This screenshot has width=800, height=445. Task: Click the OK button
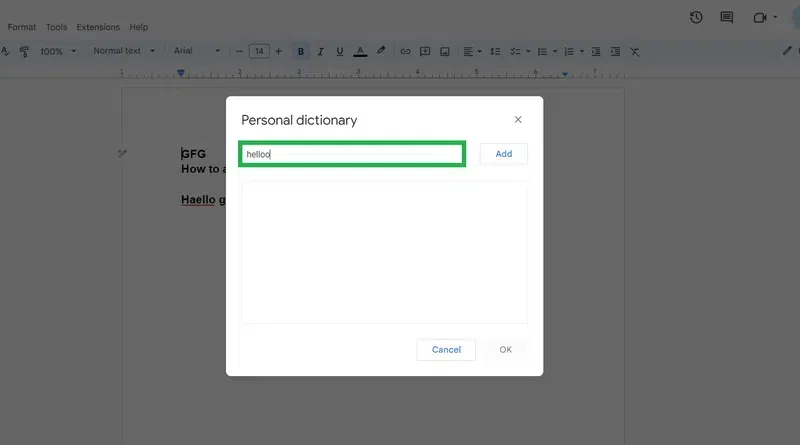coord(505,350)
